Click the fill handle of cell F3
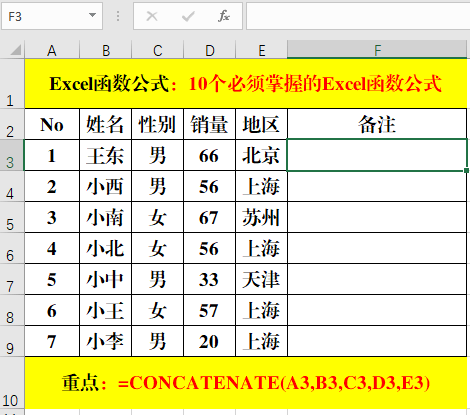 point(466,170)
